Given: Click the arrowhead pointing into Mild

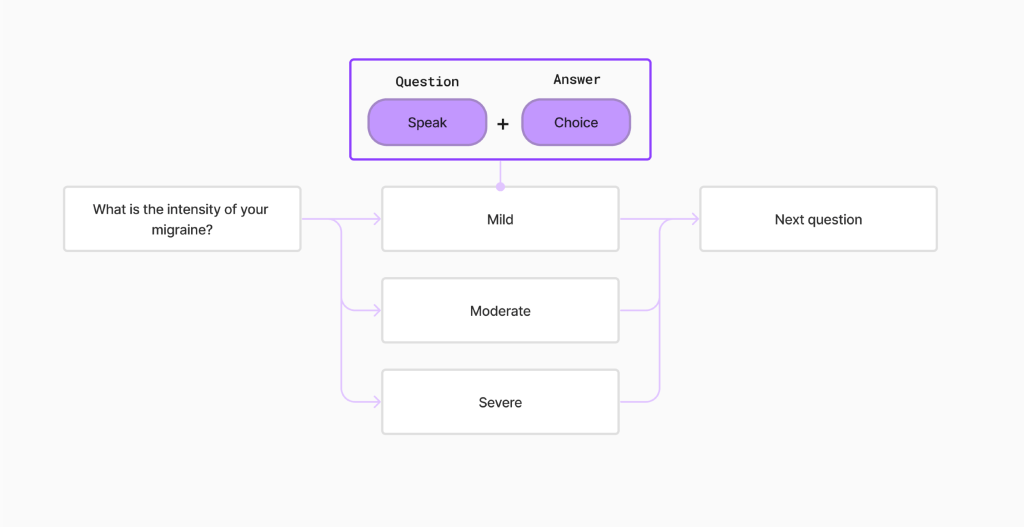Looking at the screenshot, I should (x=376, y=219).
